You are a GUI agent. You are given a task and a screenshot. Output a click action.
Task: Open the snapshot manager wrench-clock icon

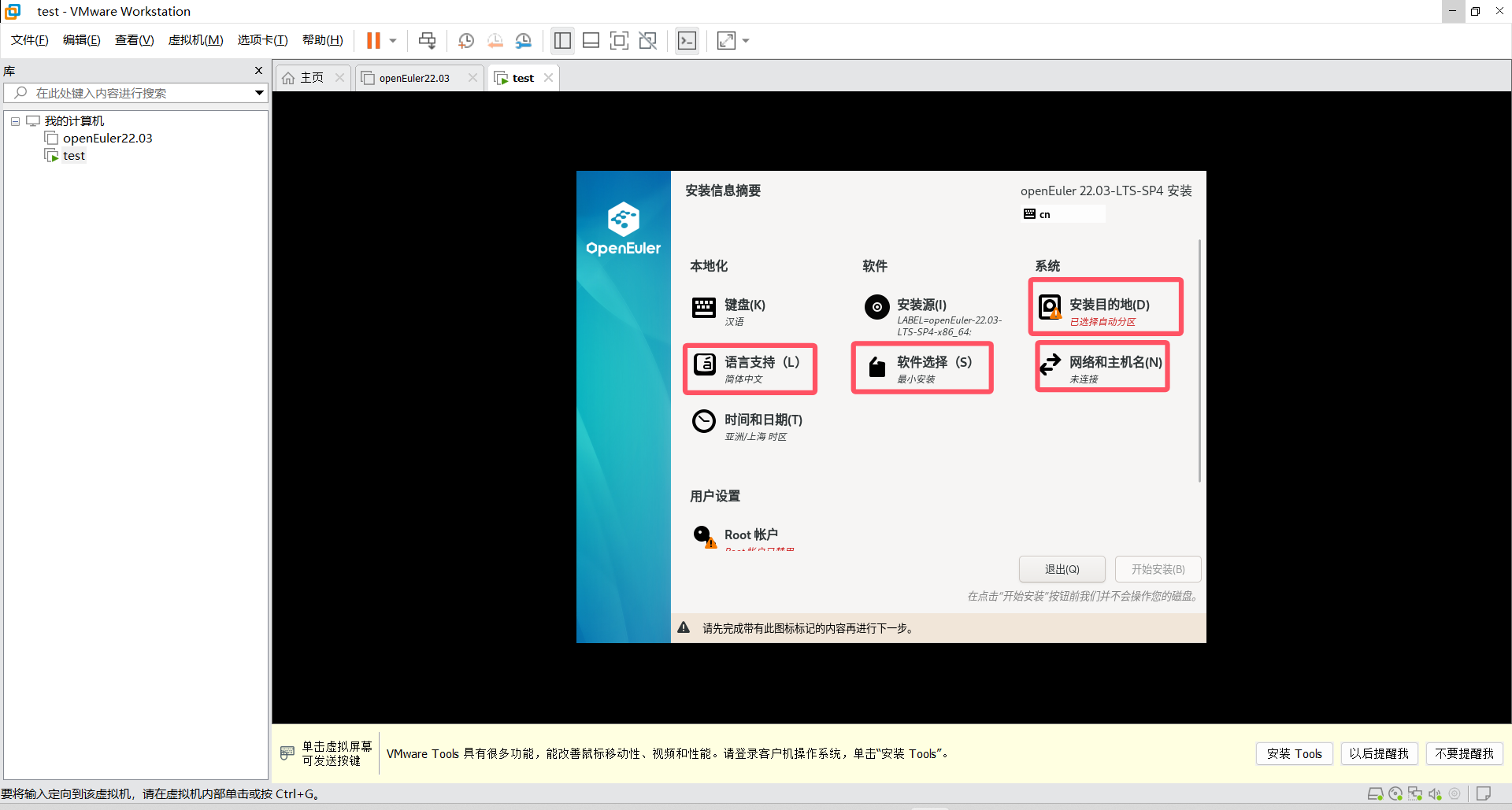523,40
